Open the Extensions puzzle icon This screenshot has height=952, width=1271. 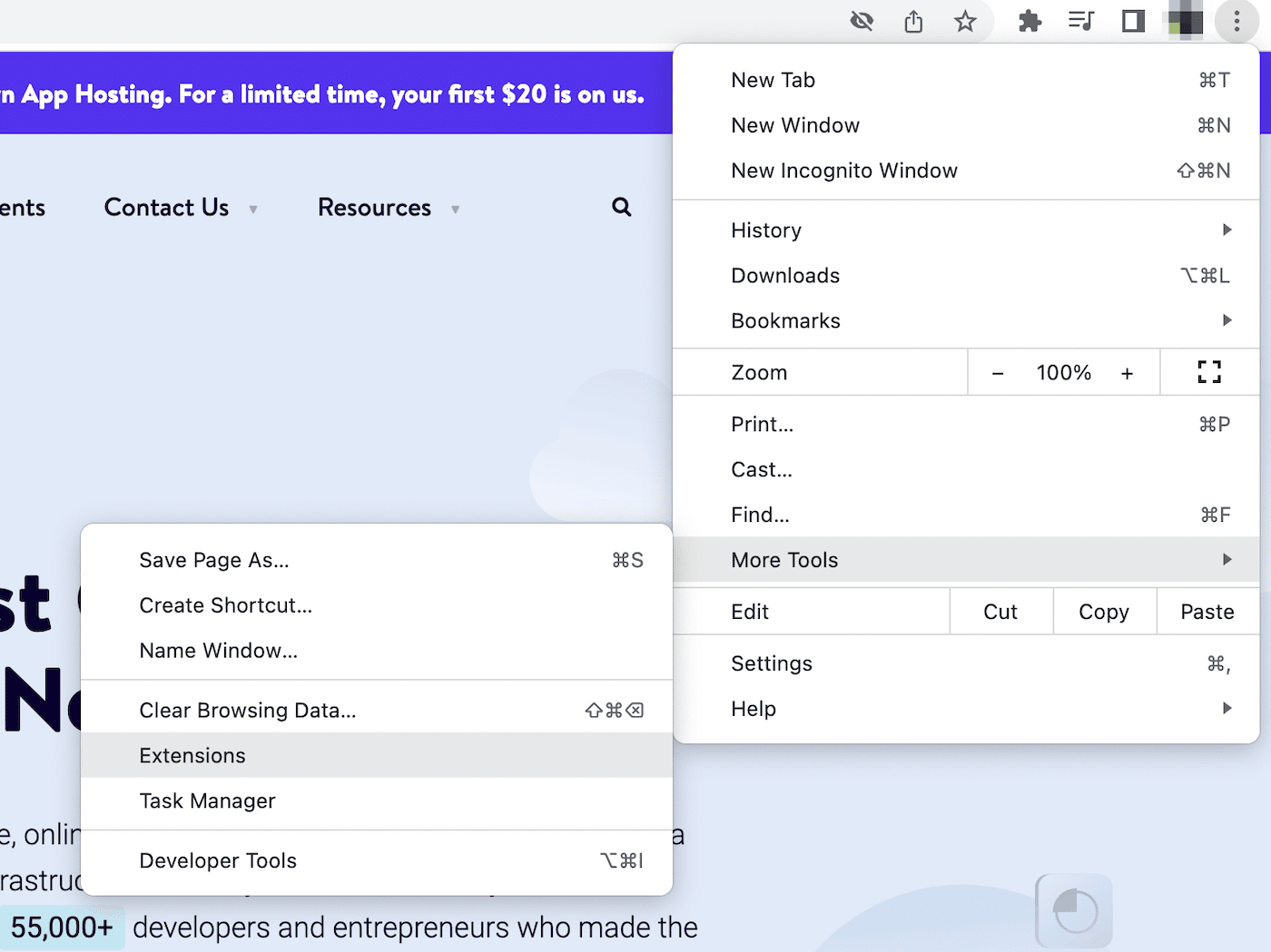[1030, 20]
